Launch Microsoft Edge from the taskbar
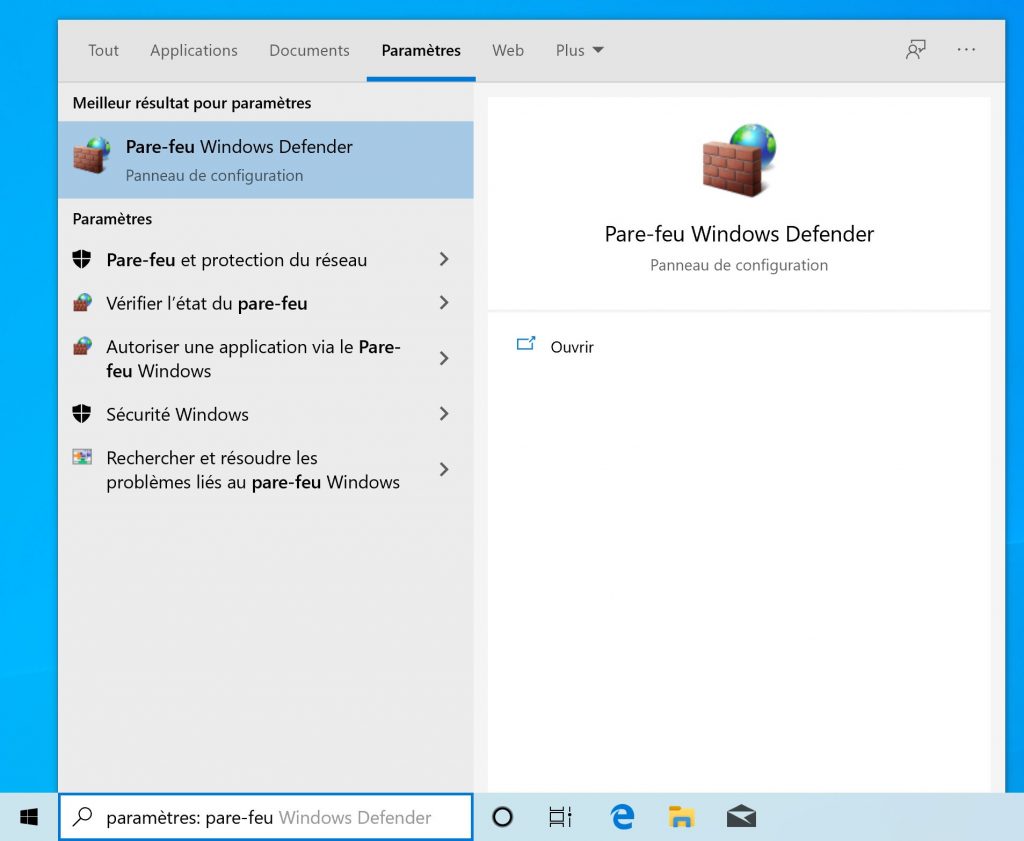The image size is (1024, 841). pyautogui.click(x=622, y=817)
